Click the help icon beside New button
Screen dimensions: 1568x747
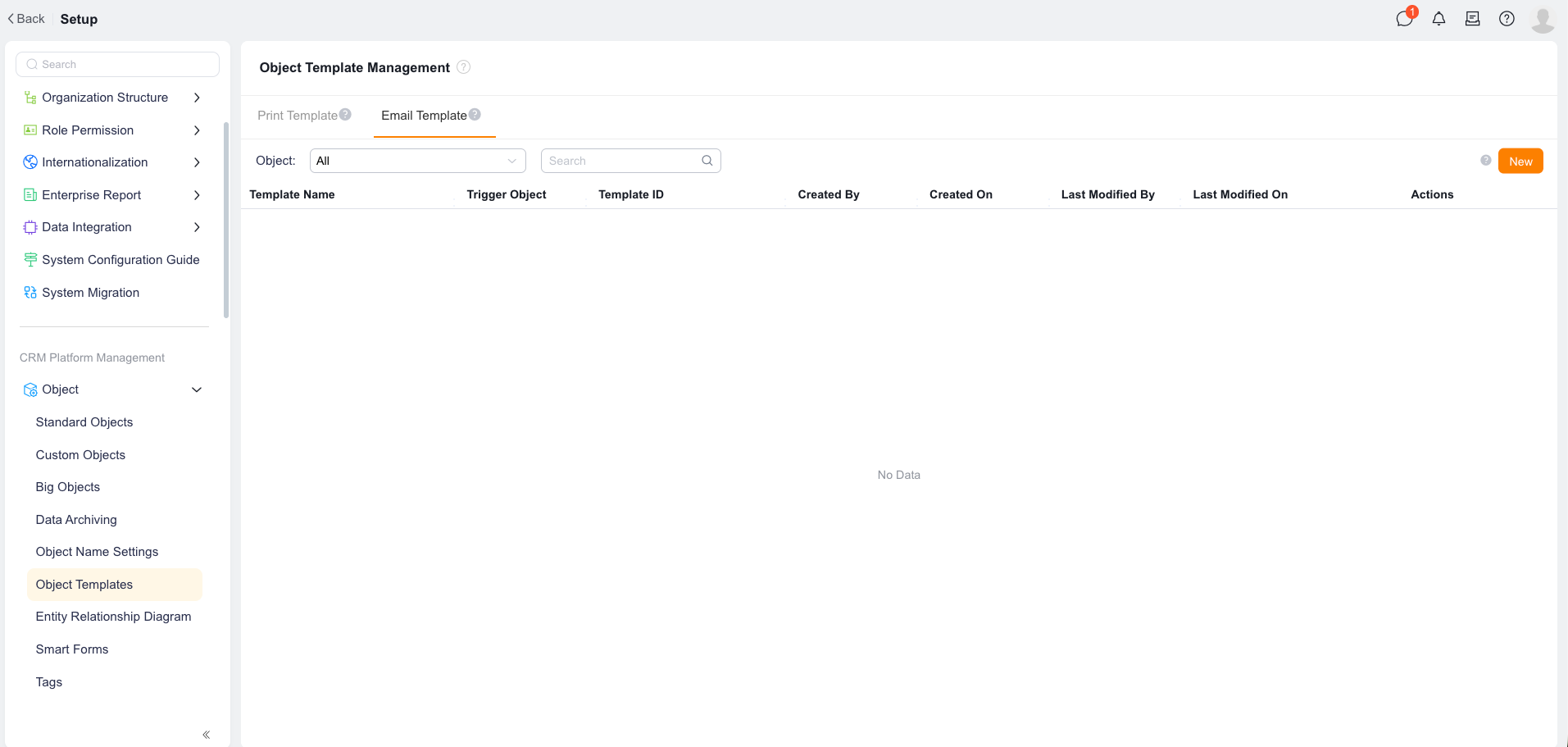click(x=1486, y=161)
